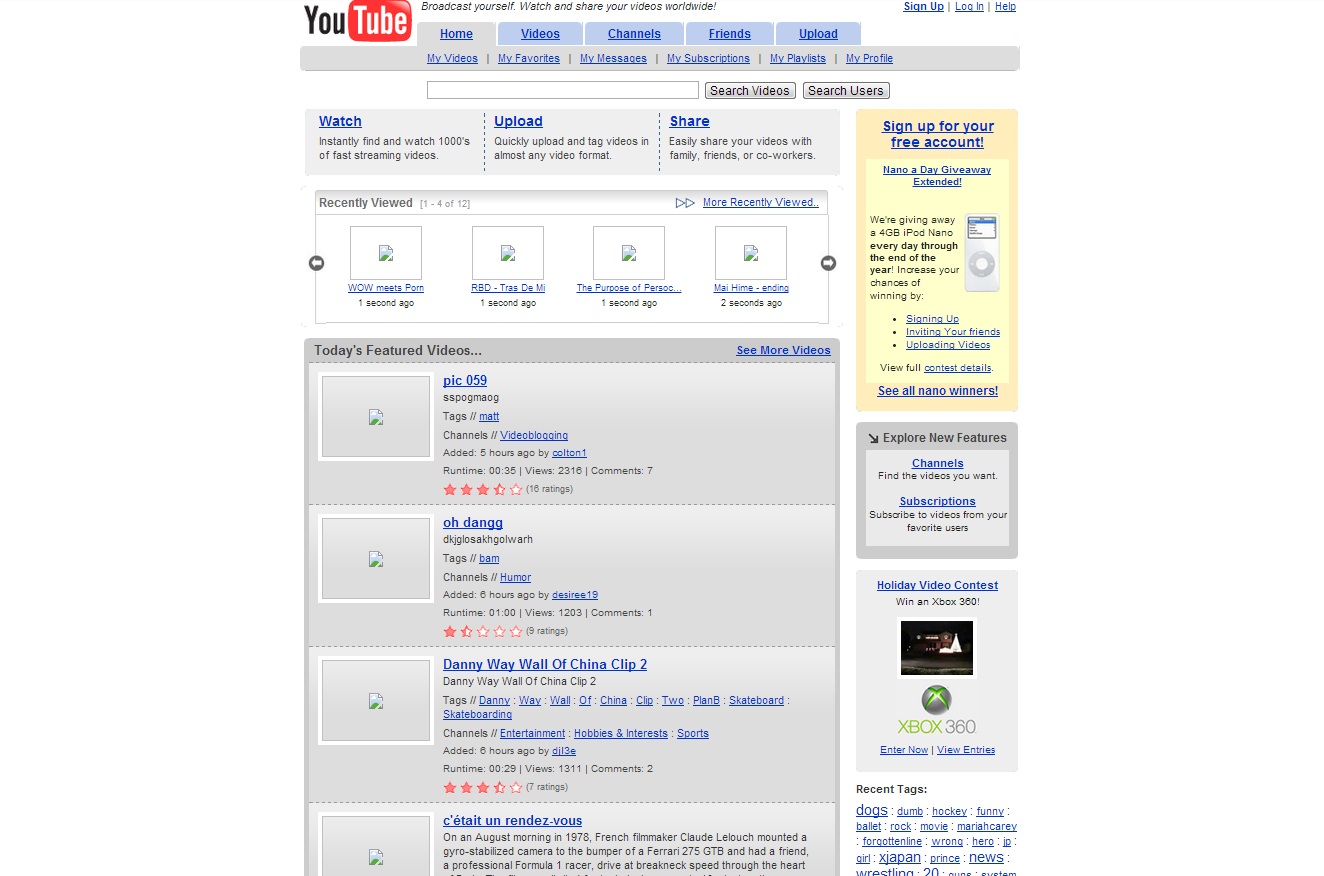1324x876 pixels.
Task: Open the Danny Way Wall Of China thumbnail
Action: [376, 701]
